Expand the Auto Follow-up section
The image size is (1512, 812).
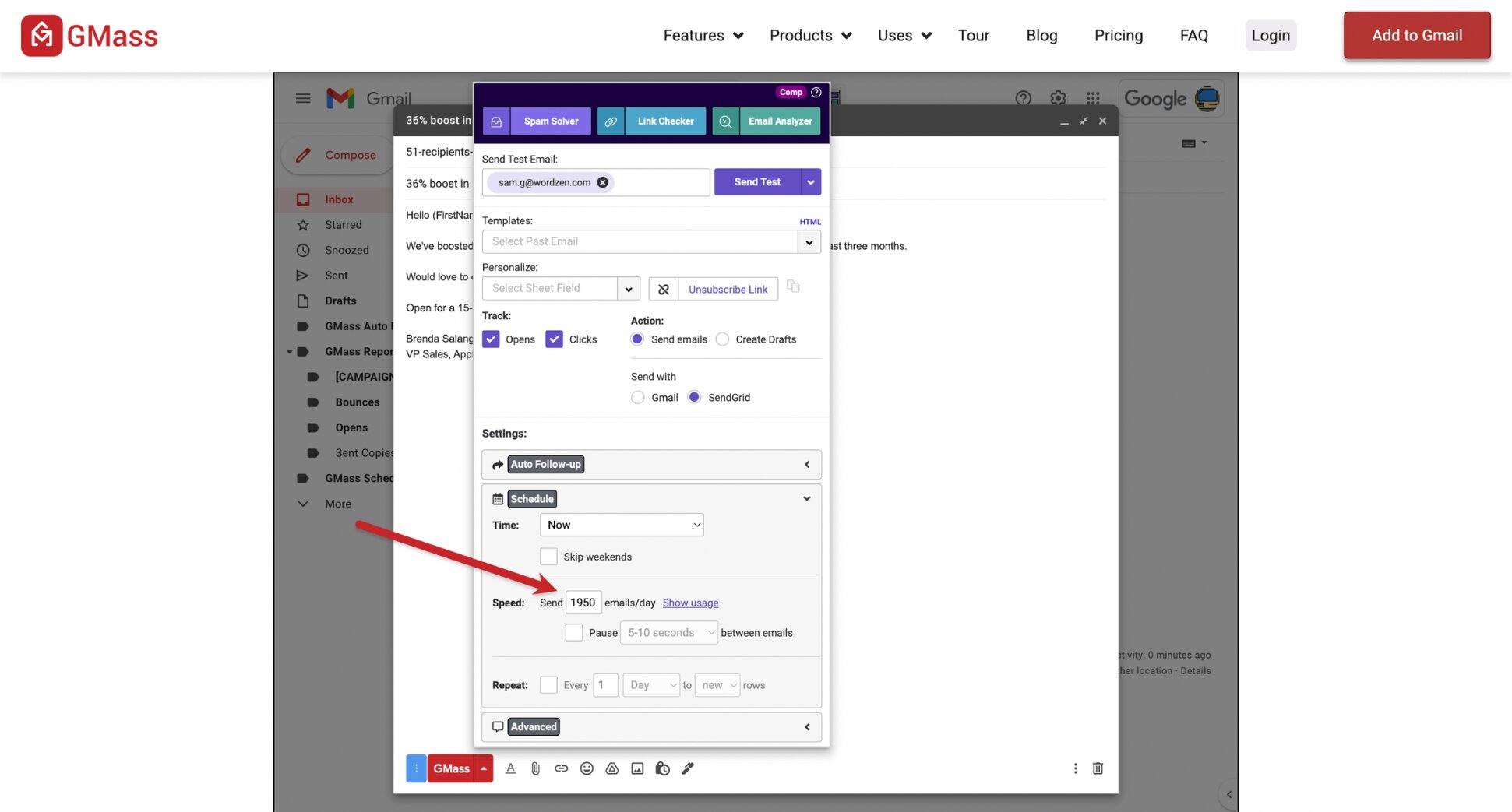coord(651,465)
